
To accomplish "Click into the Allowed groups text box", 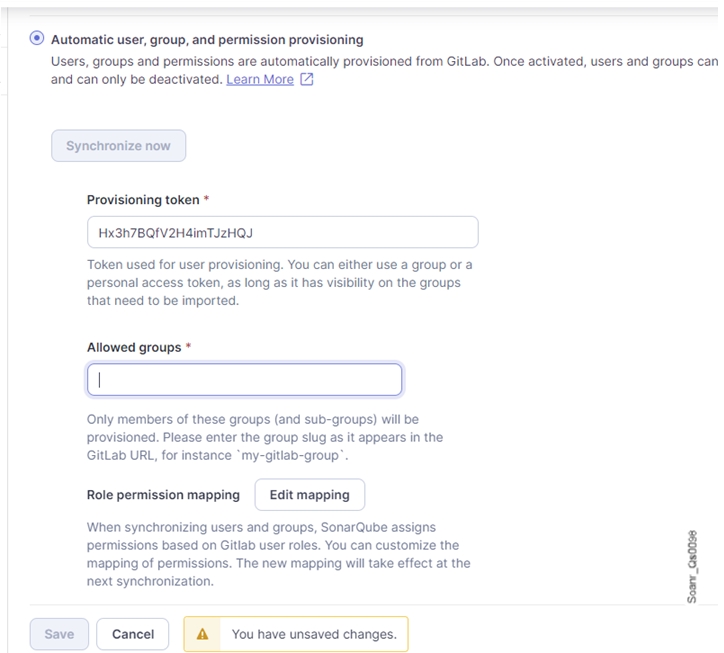I will coord(244,379).
